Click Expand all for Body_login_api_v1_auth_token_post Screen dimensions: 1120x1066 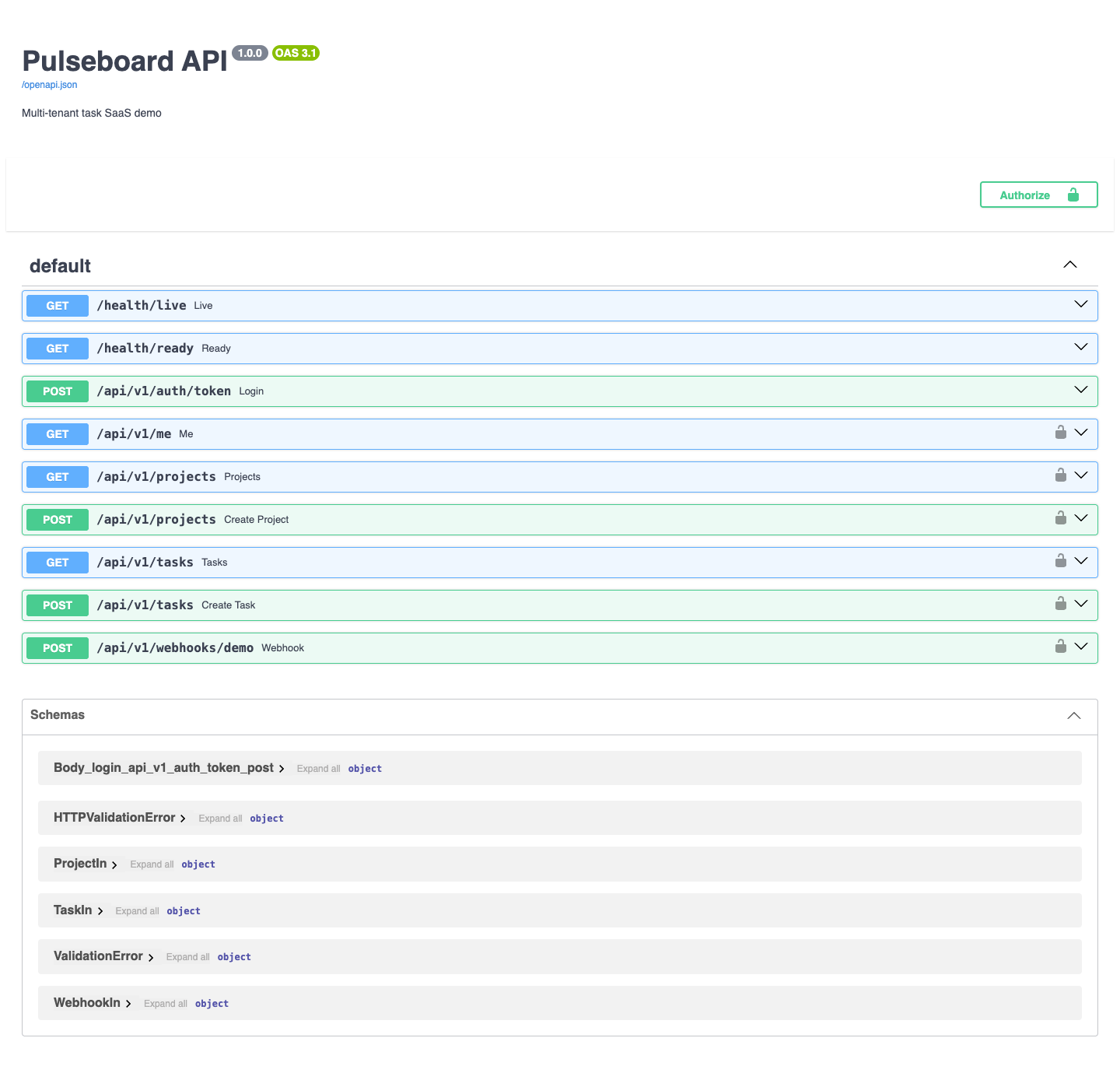point(318,769)
